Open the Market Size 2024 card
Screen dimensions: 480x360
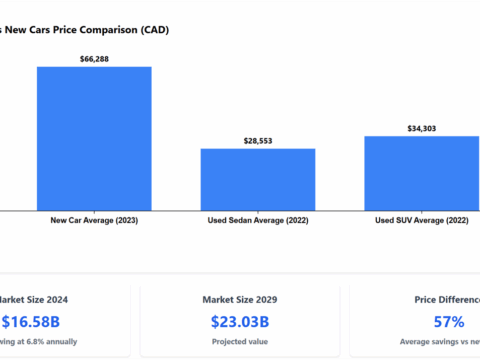(x=65, y=321)
